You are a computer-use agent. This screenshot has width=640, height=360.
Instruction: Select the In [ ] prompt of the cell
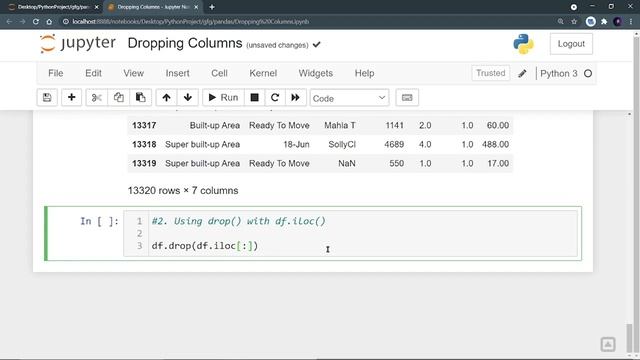pos(99,221)
